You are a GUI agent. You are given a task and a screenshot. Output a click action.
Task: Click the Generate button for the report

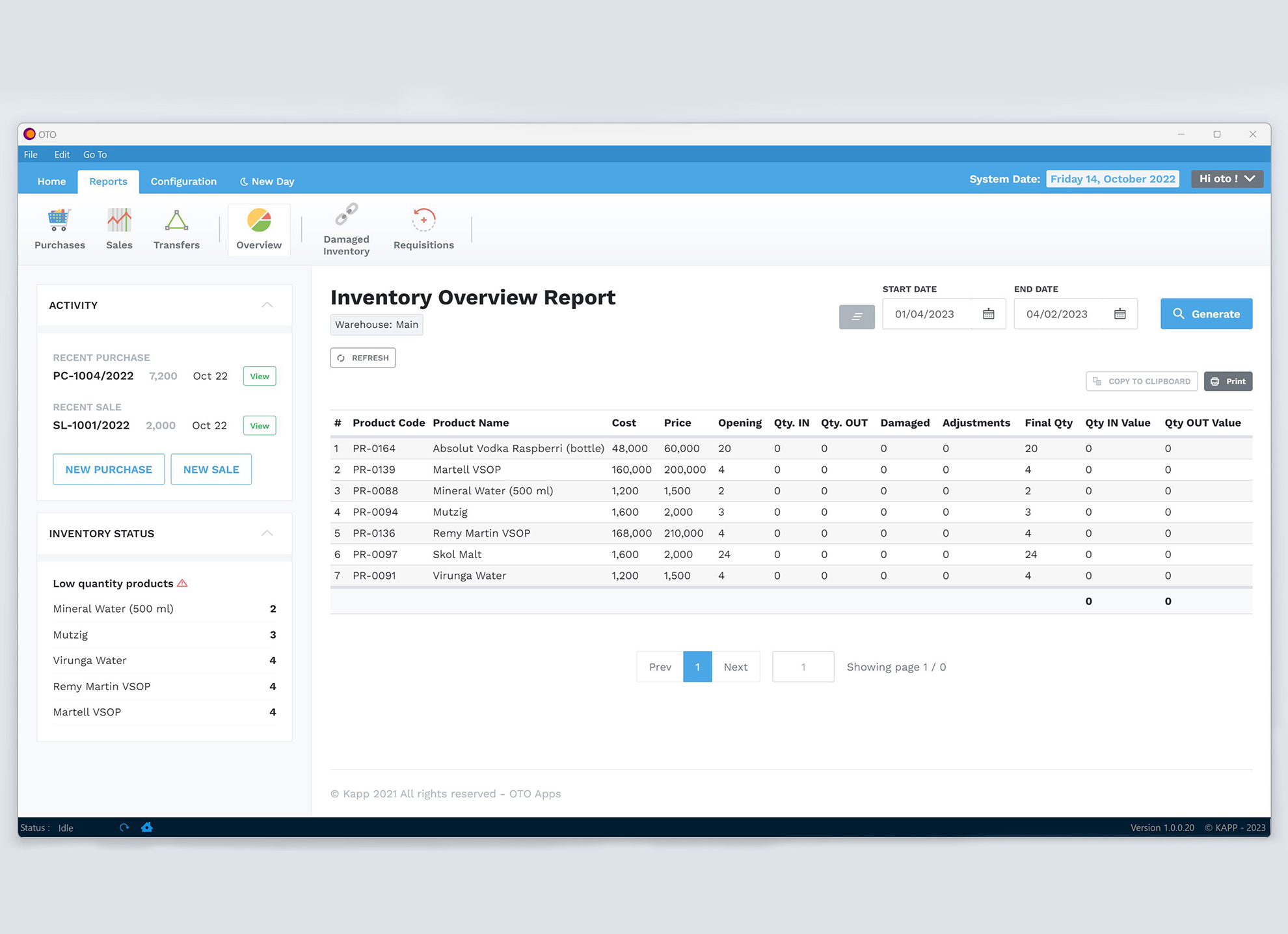[x=1207, y=313]
